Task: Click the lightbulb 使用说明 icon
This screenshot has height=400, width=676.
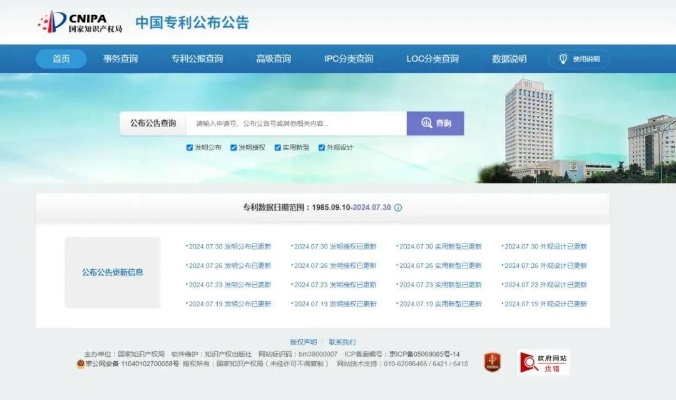Action: click(563, 59)
